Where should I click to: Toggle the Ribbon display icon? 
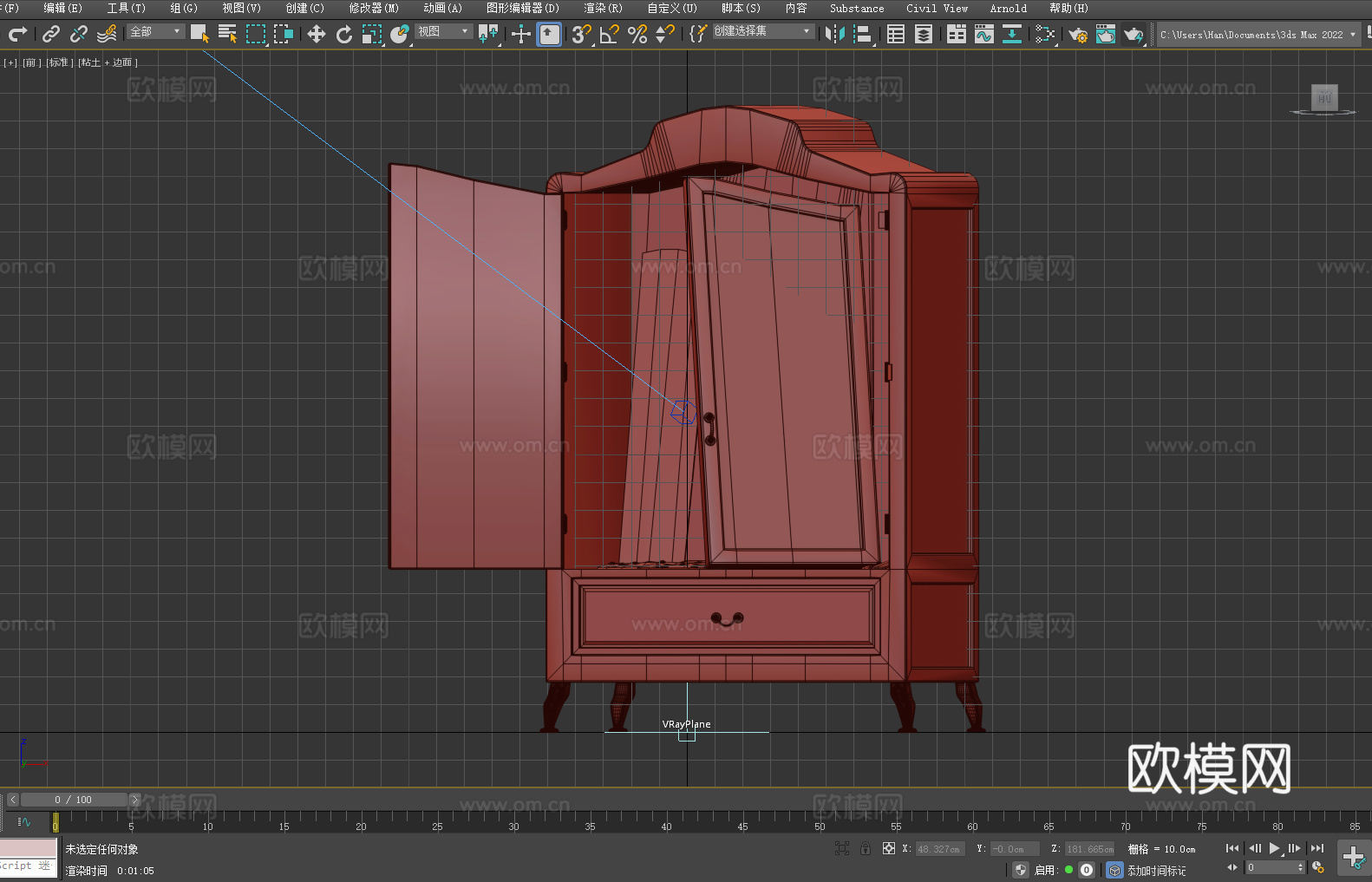click(957, 34)
